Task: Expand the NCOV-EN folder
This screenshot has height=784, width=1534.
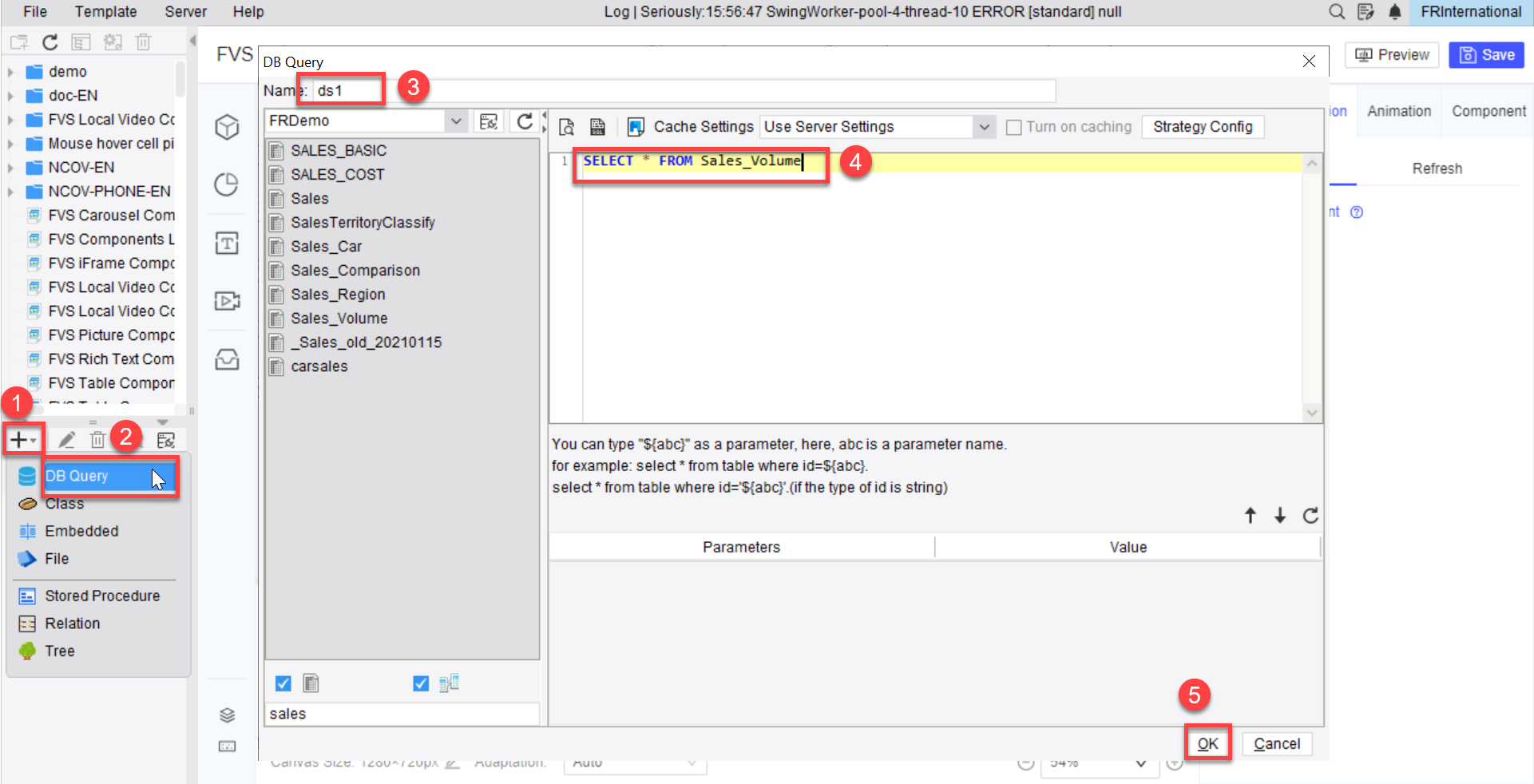Action: coord(10,168)
